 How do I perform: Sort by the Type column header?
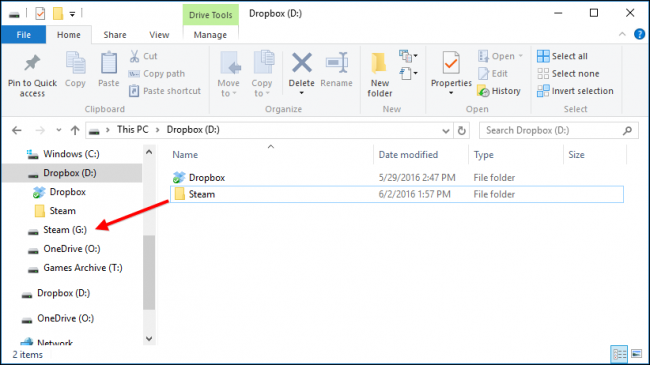pos(483,155)
